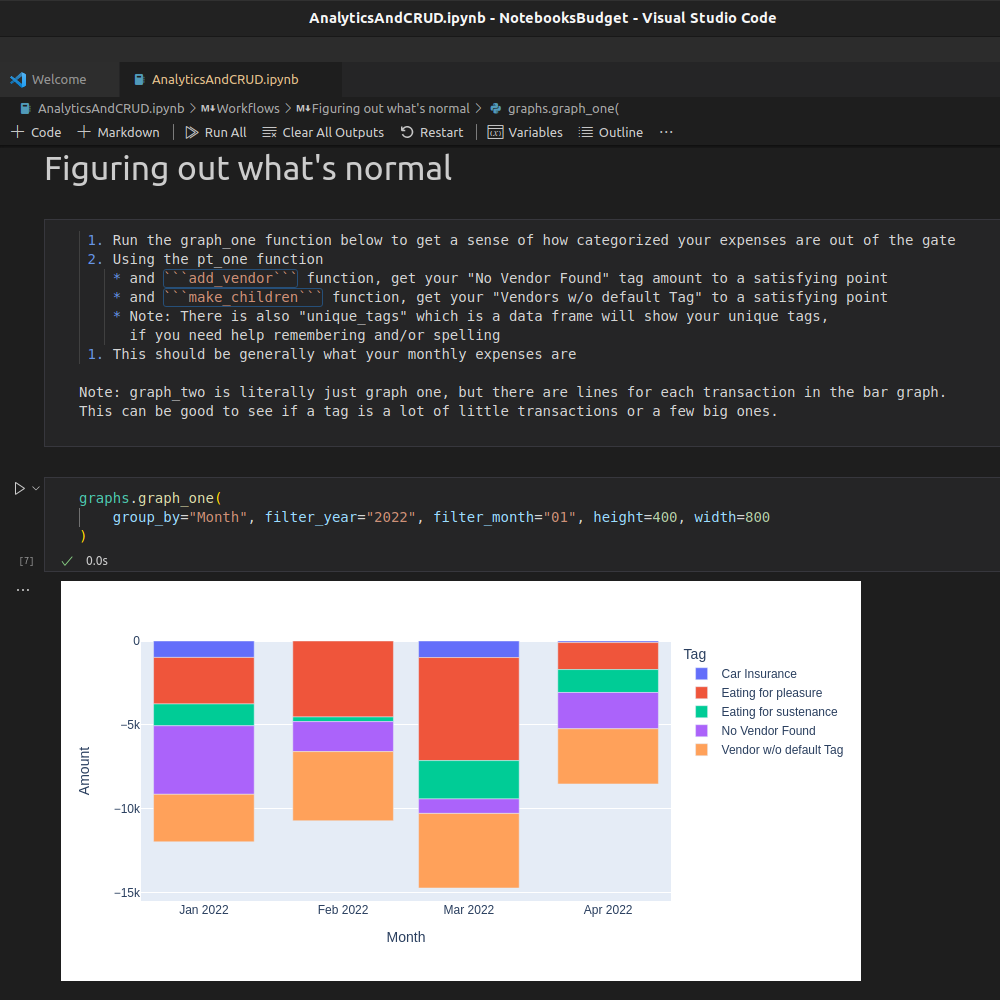Screen dimensions: 1000x1000
Task: Click the red Eating for pleasure bar in Mar 2022
Action: pyautogui.click(x=469, y=709)
